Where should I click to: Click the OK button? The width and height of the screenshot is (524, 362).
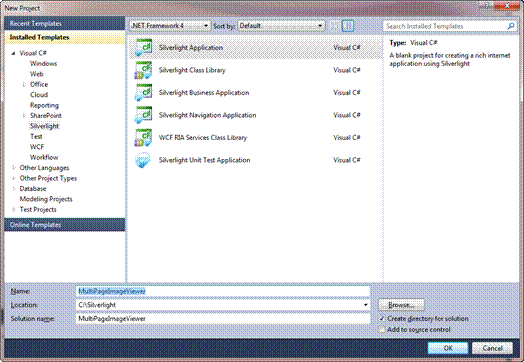[448, 348]
